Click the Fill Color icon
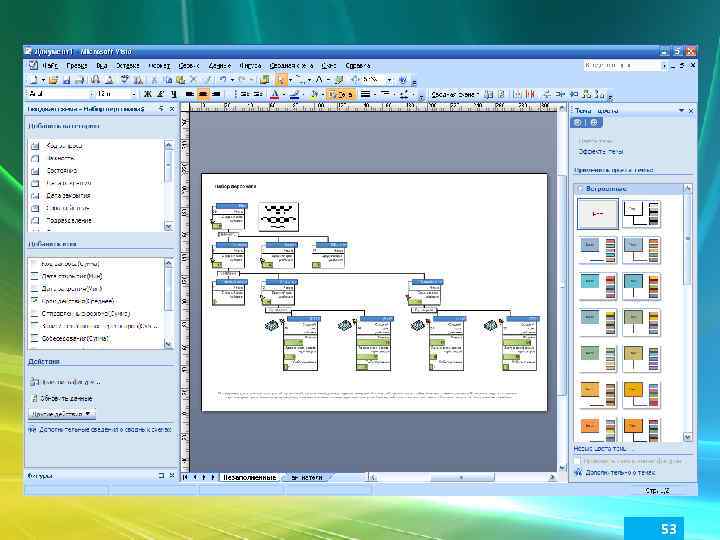720x540 pixels. pyautogui.click(x=314, y=94)
